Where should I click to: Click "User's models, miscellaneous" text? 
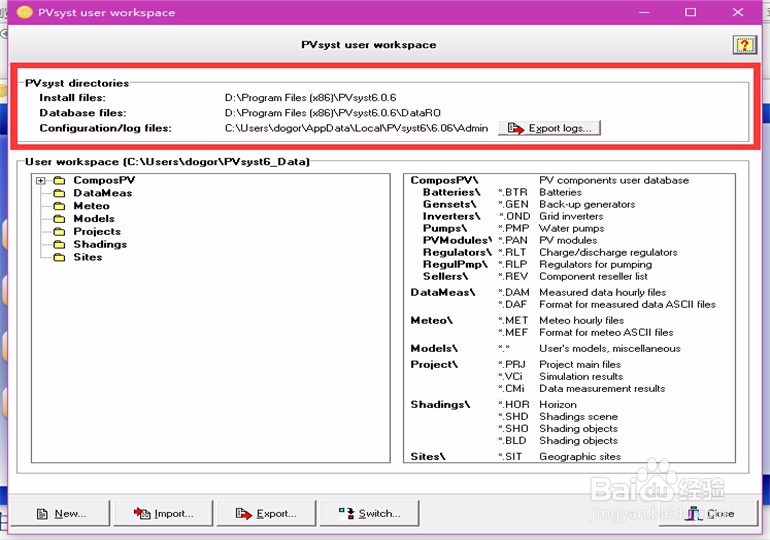coord(610,349)
